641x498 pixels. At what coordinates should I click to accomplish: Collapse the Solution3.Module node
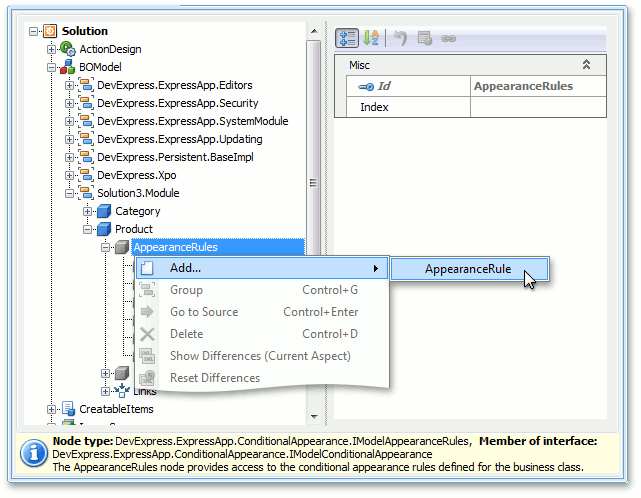[69, 193]
